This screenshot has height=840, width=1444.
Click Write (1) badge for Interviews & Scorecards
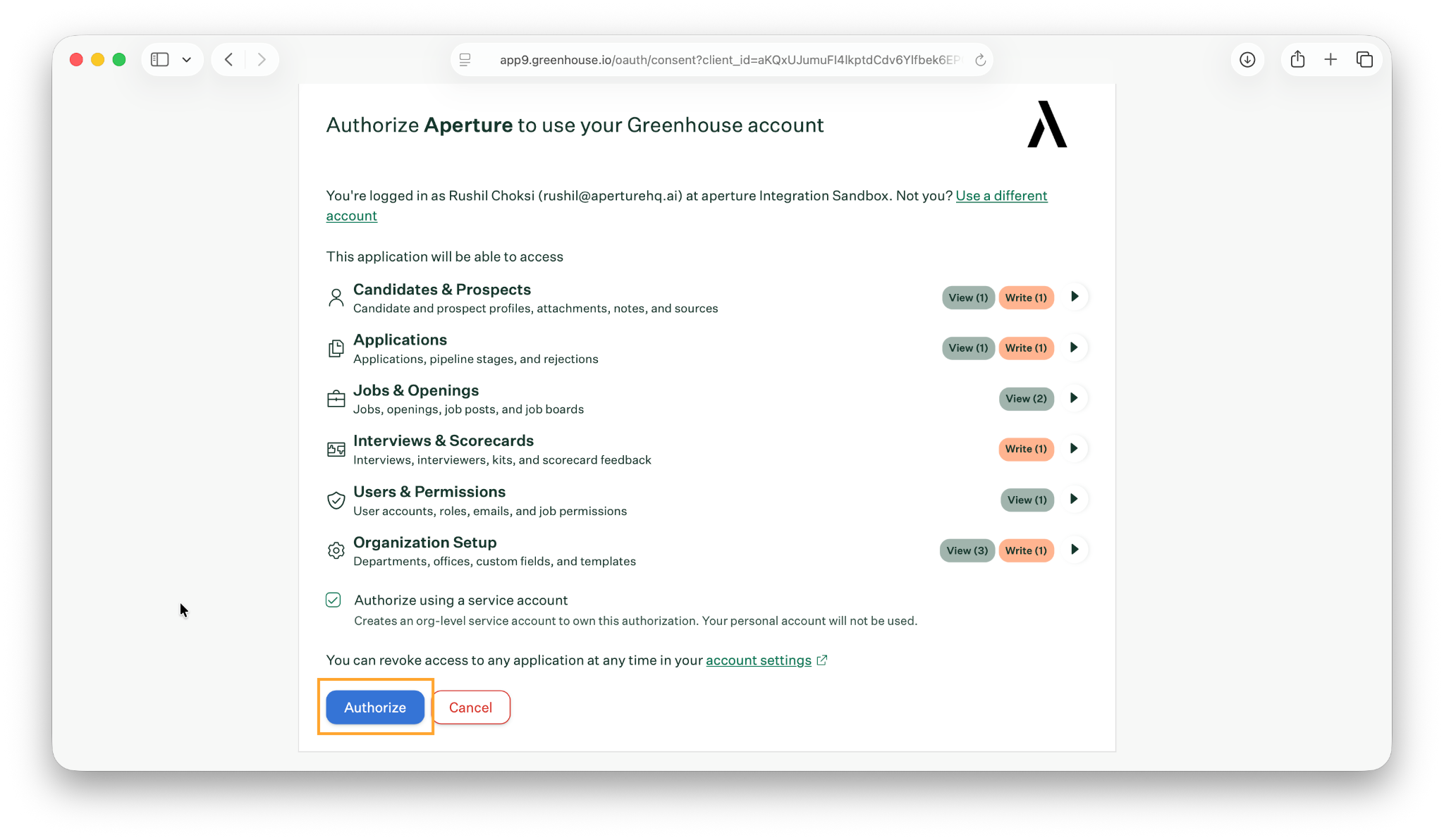[x=1026, y=449]
